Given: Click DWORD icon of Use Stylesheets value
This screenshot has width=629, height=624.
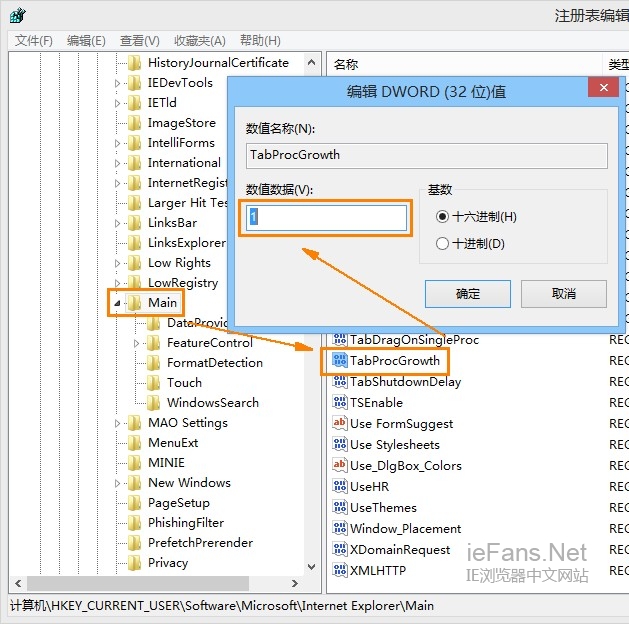Looking at the screenshot, I should click(x=339, y=444).
